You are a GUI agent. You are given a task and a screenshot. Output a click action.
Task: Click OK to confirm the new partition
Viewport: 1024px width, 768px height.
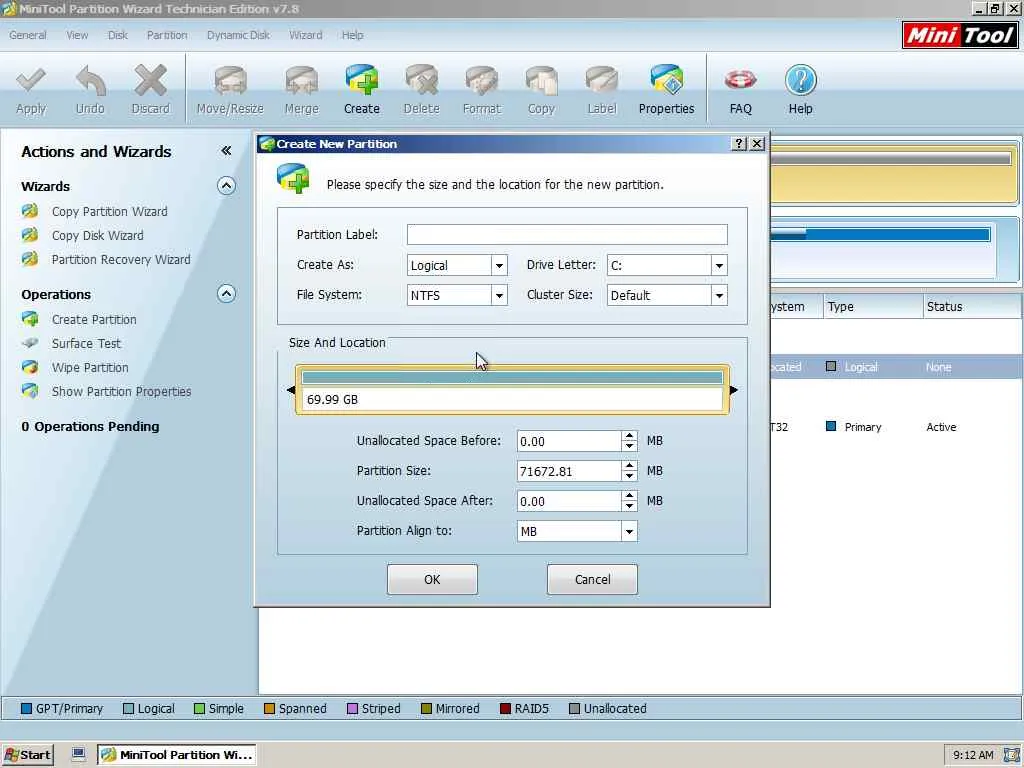point(432,579)
